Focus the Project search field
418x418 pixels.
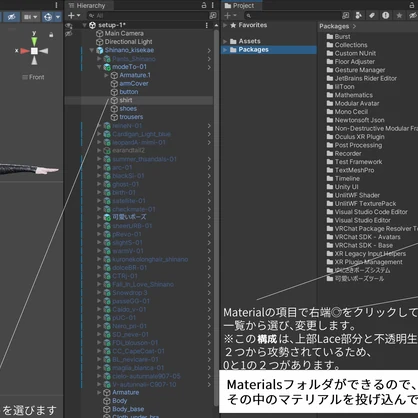[292, 15]
